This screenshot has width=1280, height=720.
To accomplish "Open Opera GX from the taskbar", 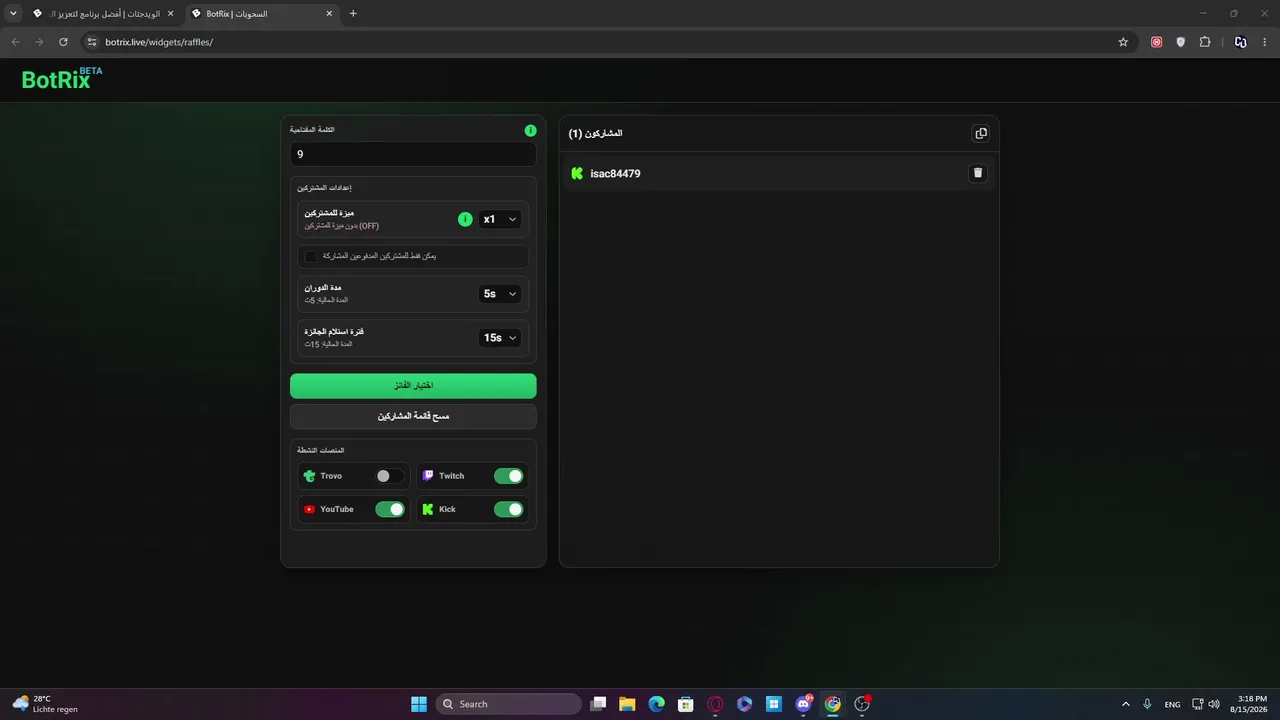I will click(x=715, y=704).
